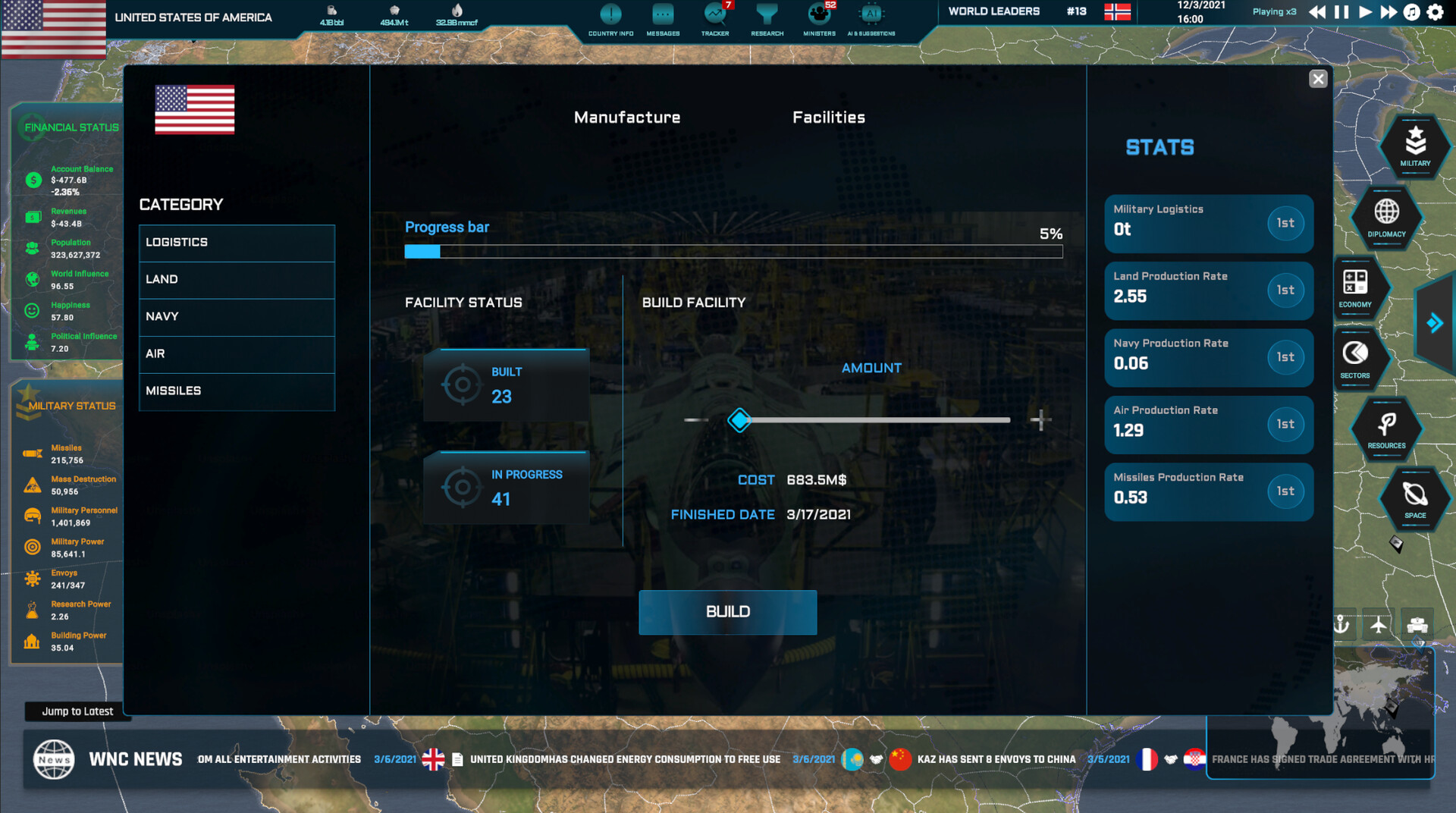The width and height of the screenshot is (1456, 813).
Task: Increase amount with the plus button
Action: click(1040, 420)
